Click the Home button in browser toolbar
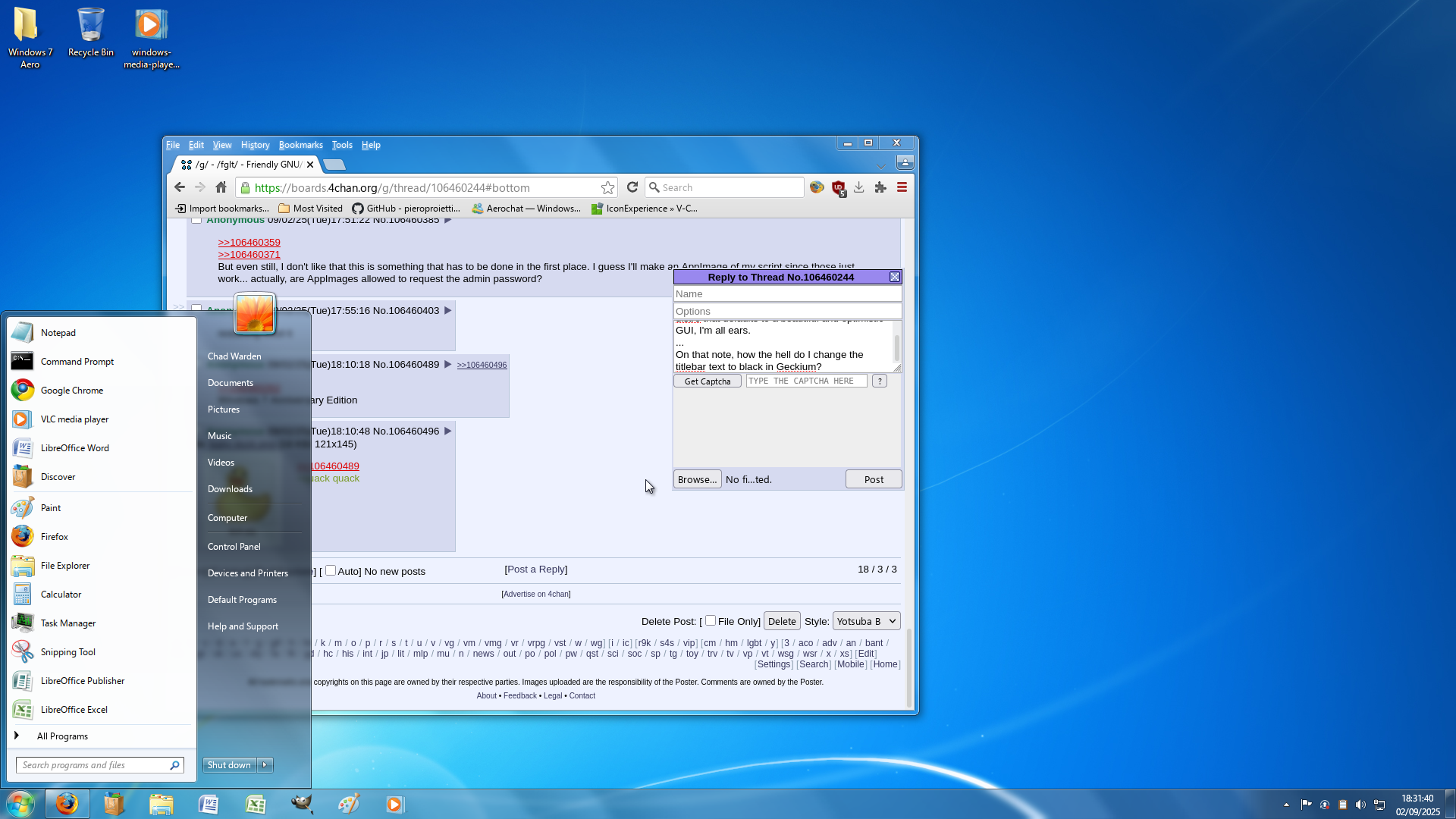Viewport: 1456px width, 819px height. [221, 187]
